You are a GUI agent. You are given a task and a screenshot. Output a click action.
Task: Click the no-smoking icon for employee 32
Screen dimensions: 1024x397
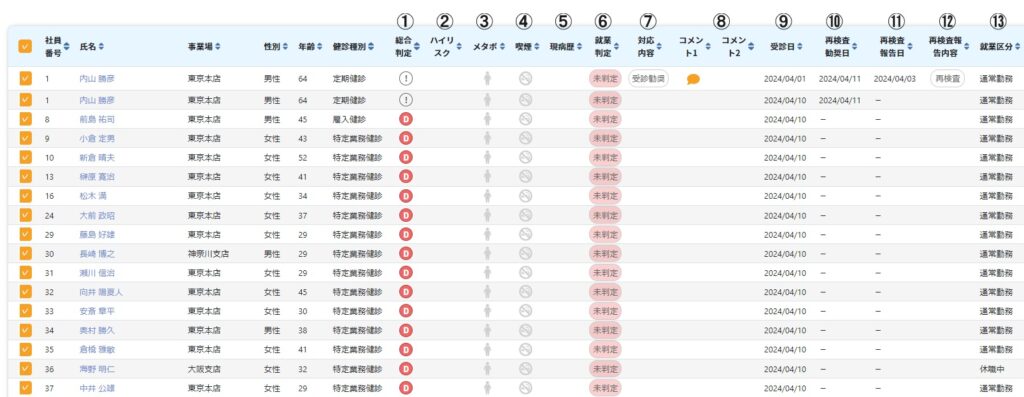[x=525, y=292]
